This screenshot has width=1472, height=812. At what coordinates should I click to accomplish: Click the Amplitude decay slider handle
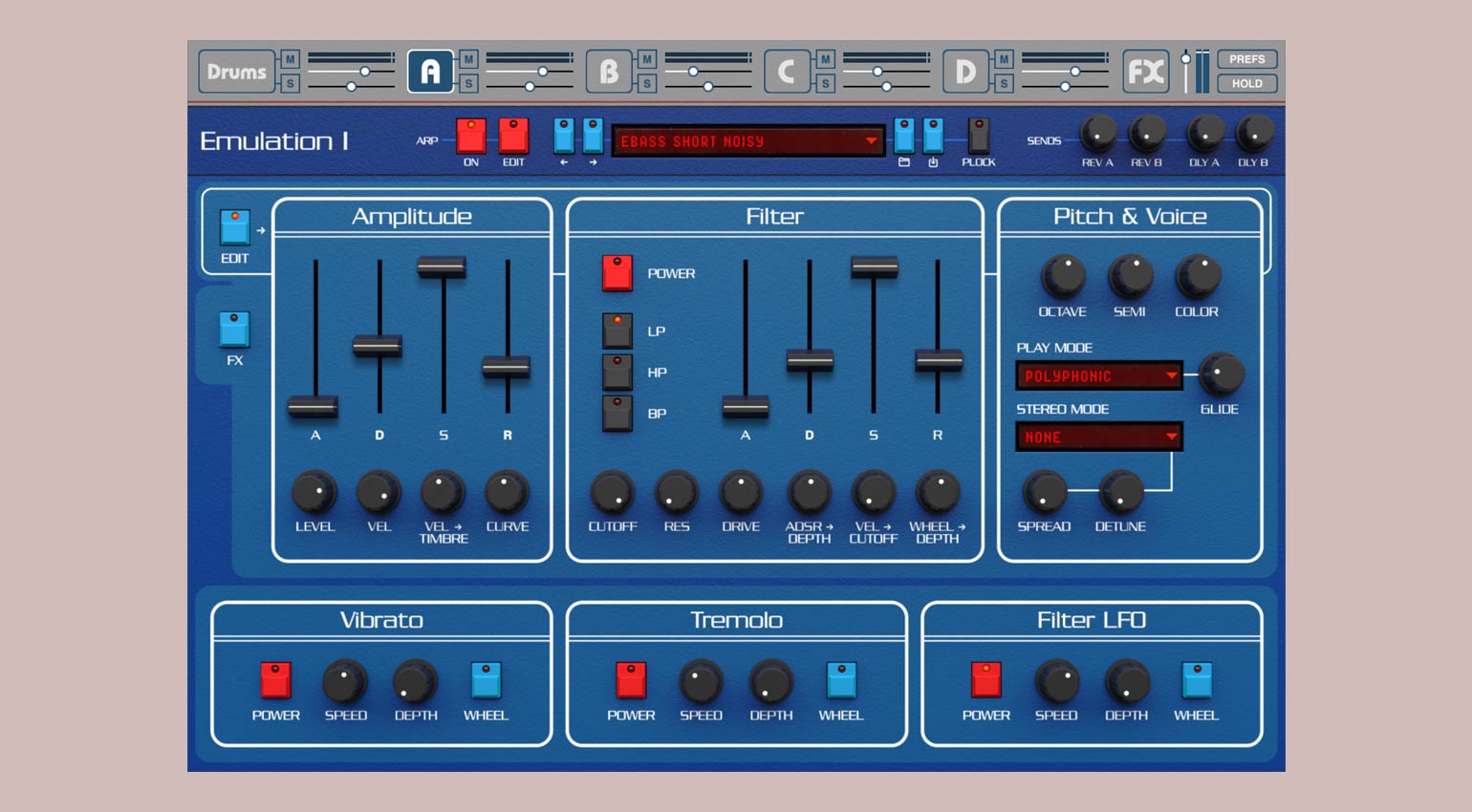coord(378,346)
